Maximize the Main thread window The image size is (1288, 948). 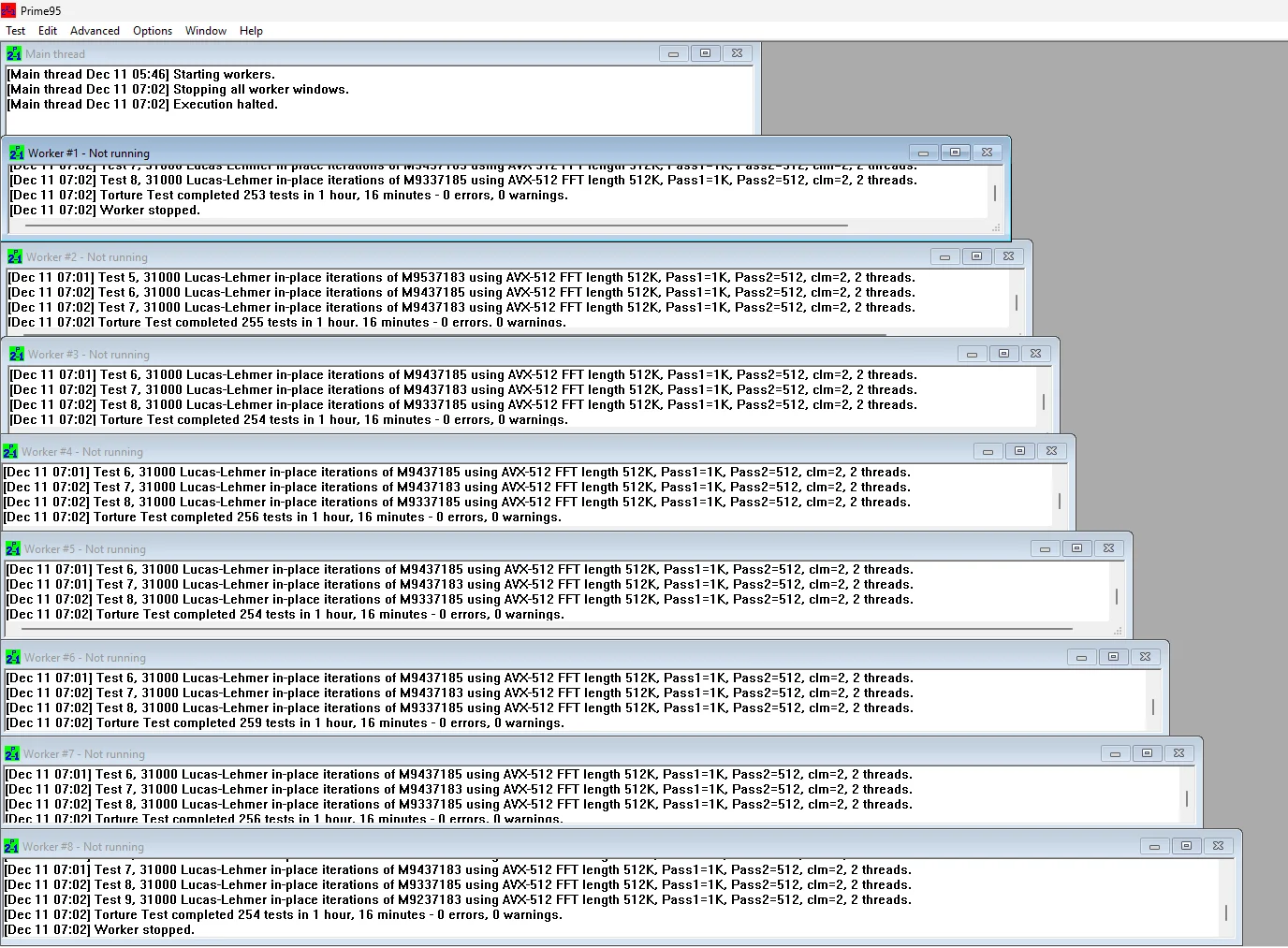[705, 53]
